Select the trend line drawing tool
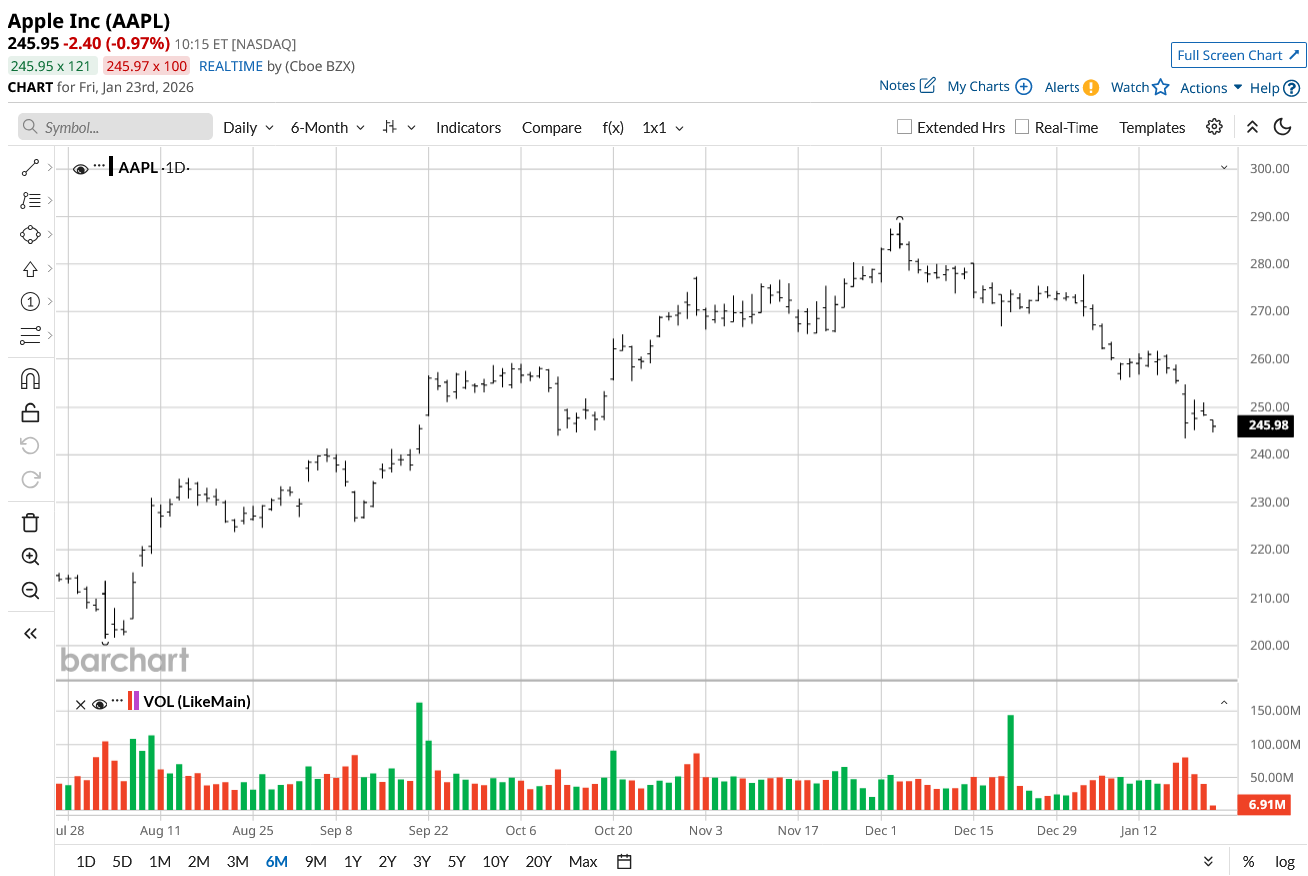Image resolution: width=1308 pixels, height=876 pixels. pyautogui.click(x=30, y=168)
